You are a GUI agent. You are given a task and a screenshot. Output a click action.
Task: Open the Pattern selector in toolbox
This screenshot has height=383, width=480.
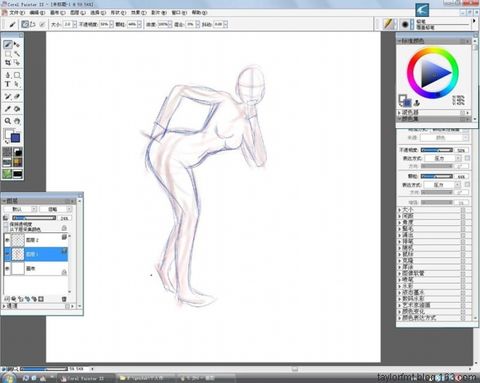[7, 163]
